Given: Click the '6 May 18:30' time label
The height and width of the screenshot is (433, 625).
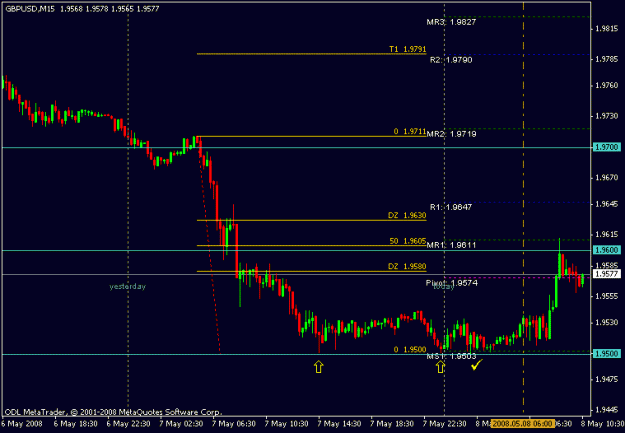Looking at the screenshot, I should point(75,423).
